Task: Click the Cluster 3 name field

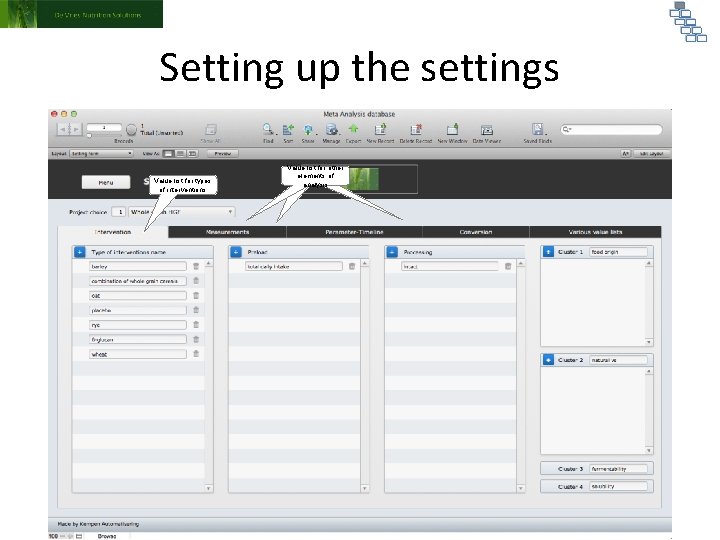Action: [618, 469]
